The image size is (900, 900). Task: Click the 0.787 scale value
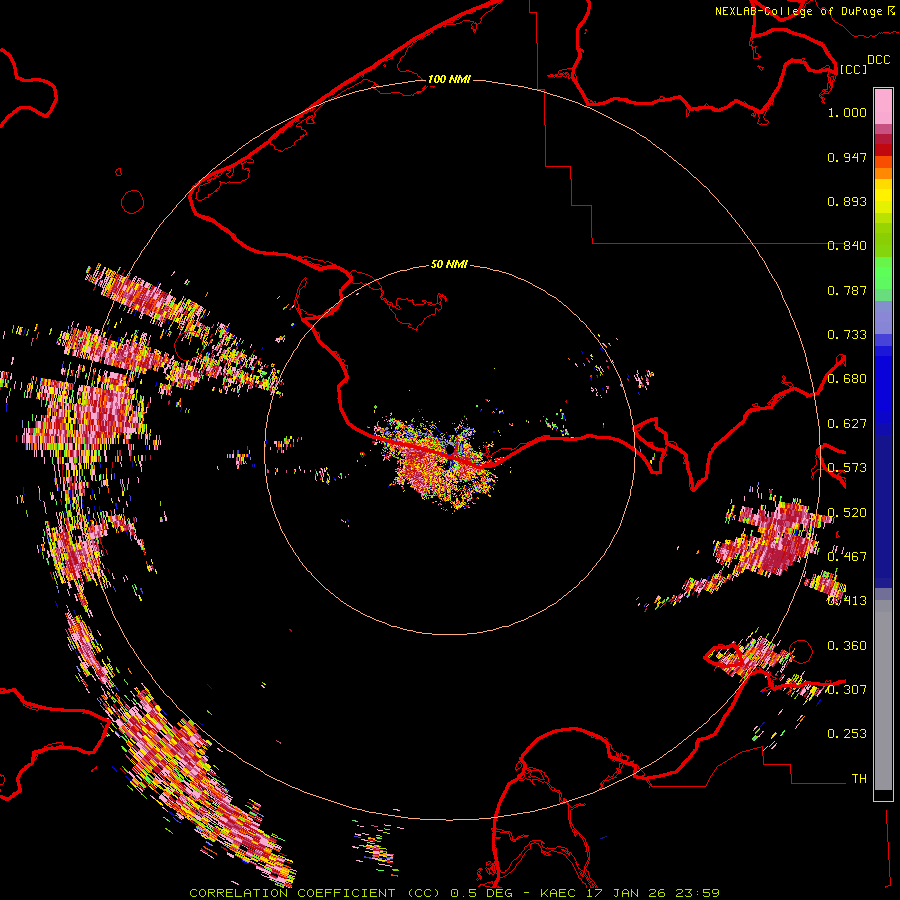(x=847, y=290)
